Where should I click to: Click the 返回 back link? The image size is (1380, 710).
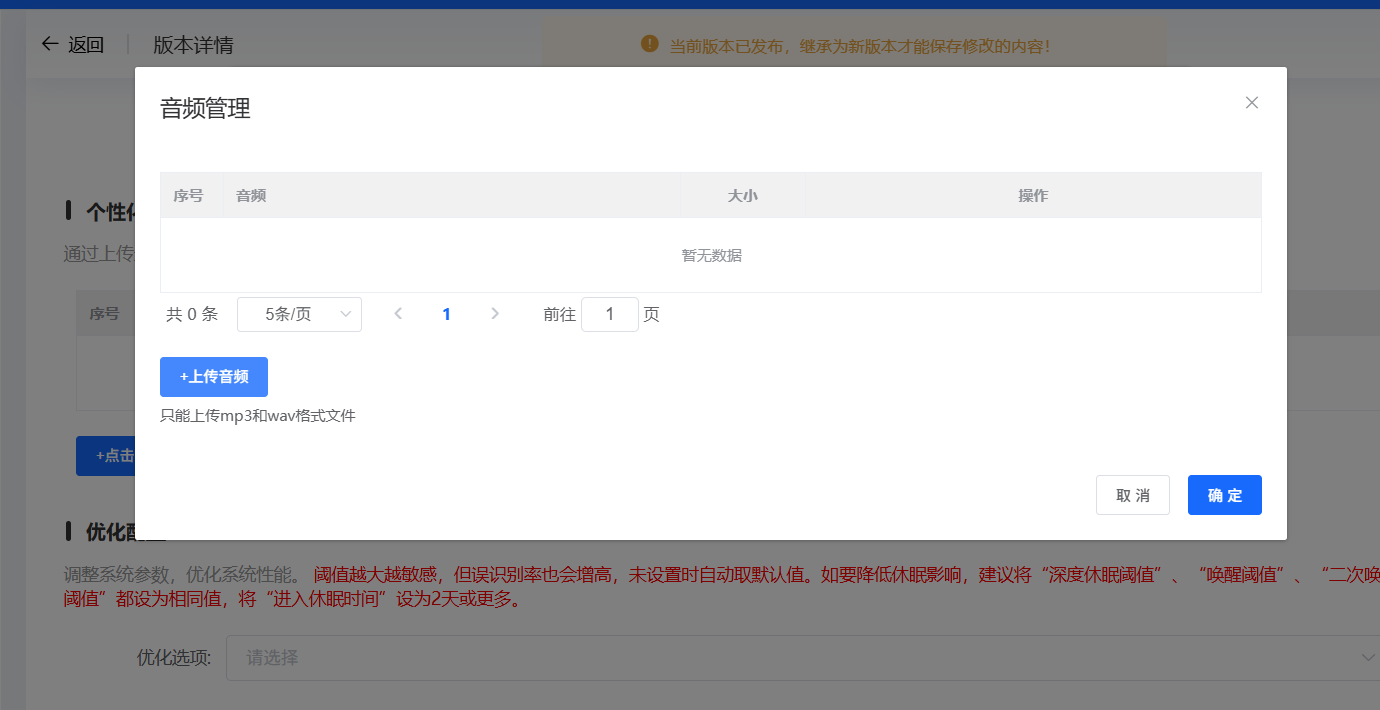coord(84,44)
